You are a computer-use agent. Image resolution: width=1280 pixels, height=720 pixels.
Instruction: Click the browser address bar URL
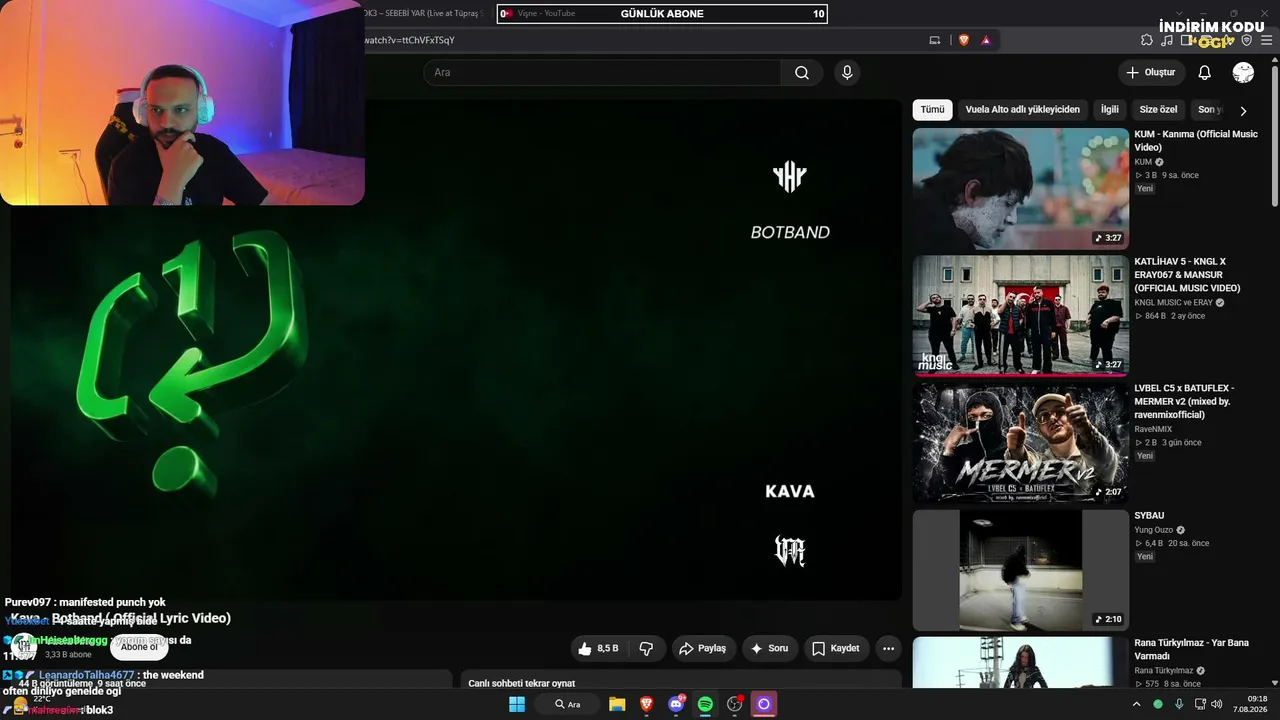[410, 40]
